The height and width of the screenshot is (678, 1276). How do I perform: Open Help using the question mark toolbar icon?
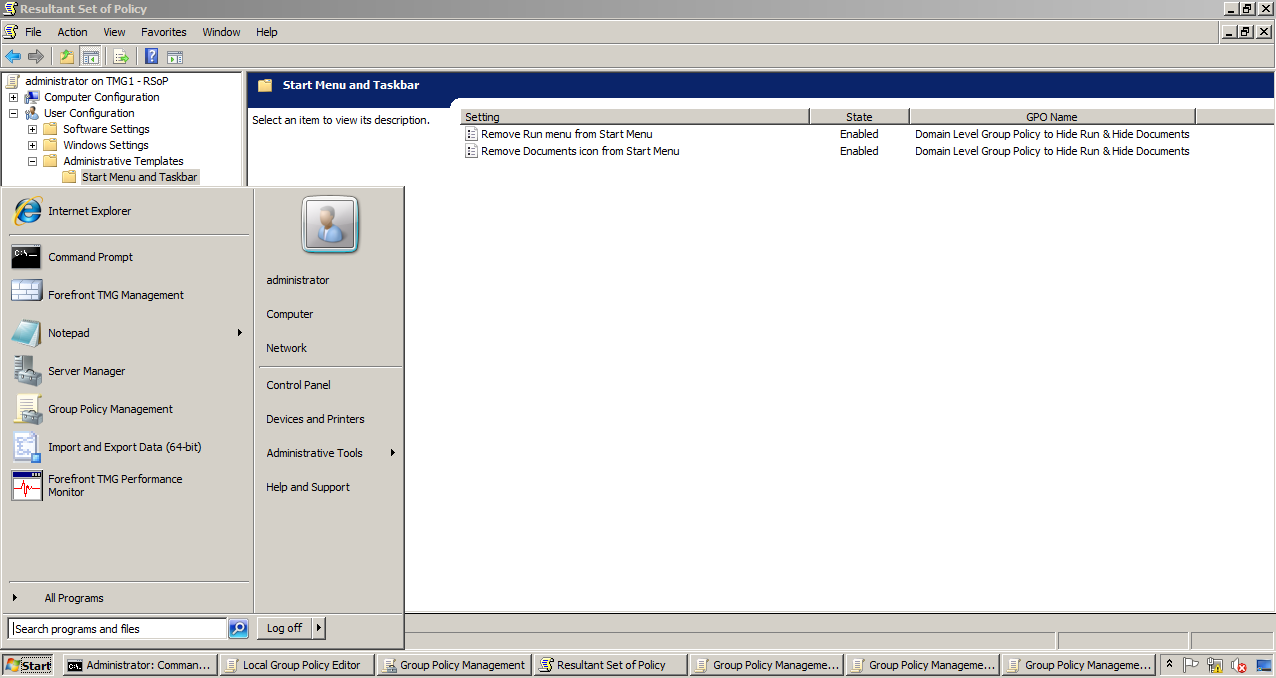(150, 56)
